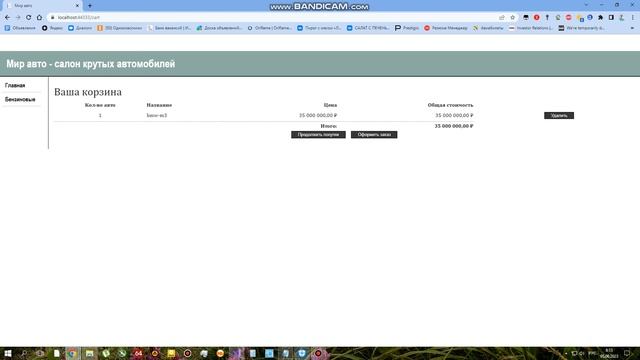Click the browser forward arrow
640x360 pixels.
[18, 18]
